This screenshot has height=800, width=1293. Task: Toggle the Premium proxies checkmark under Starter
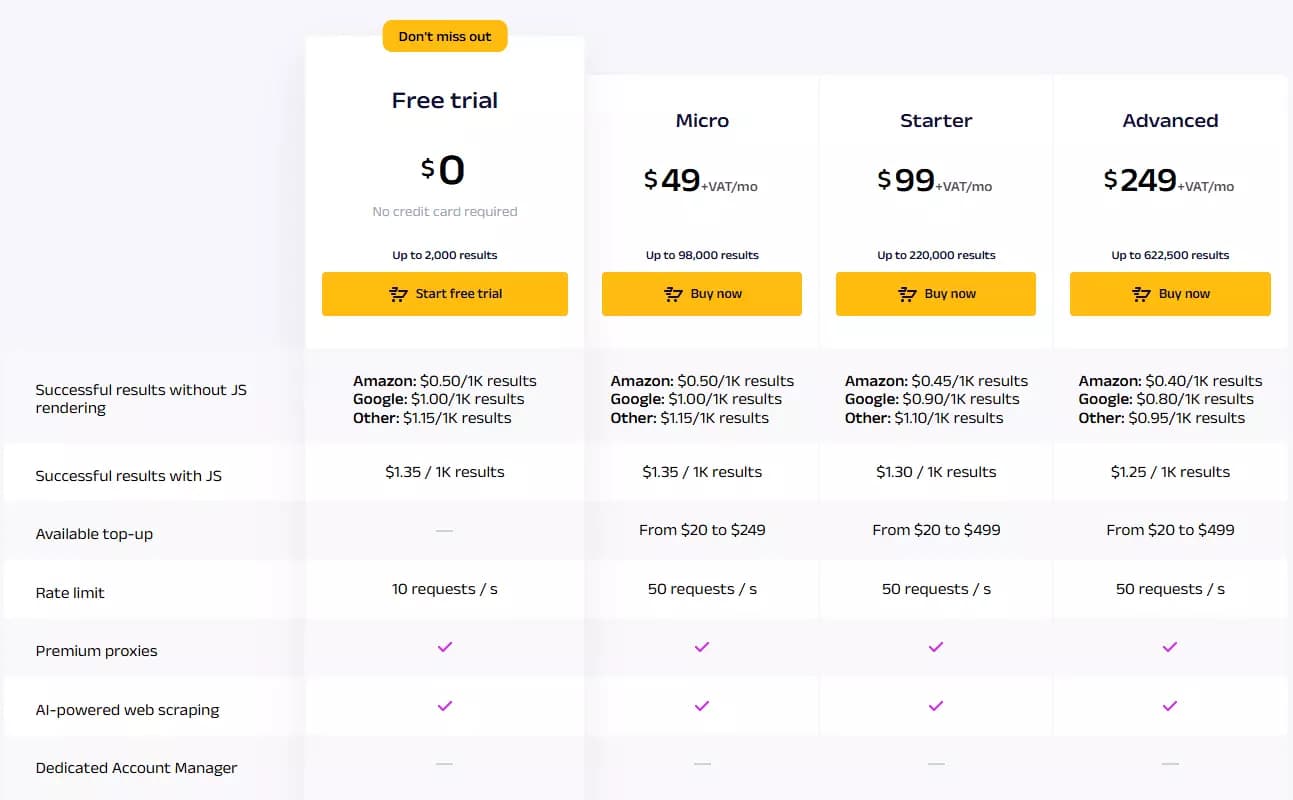click(935, 647)
